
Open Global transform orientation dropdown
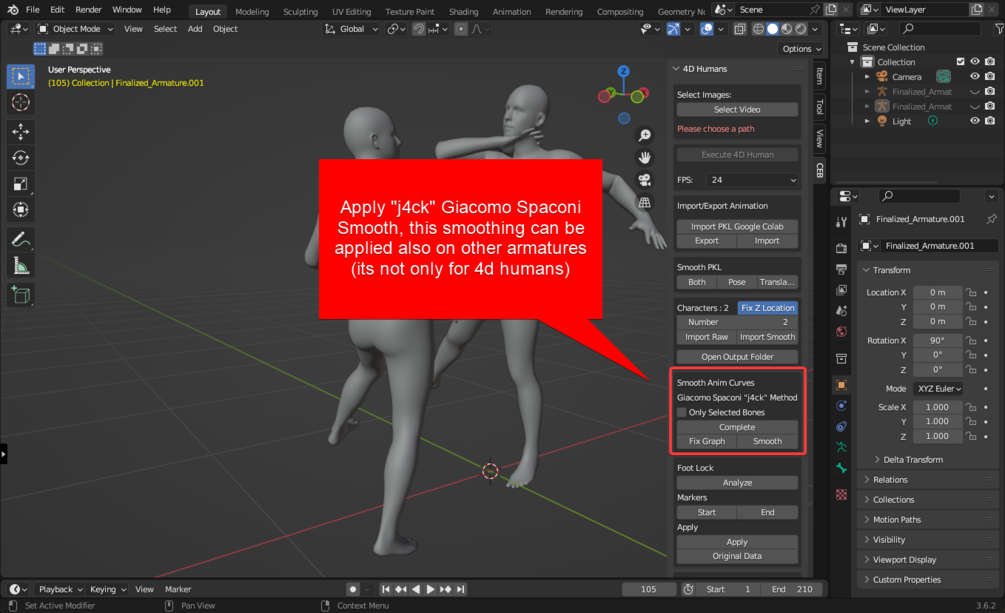click(x=351, y=29)
